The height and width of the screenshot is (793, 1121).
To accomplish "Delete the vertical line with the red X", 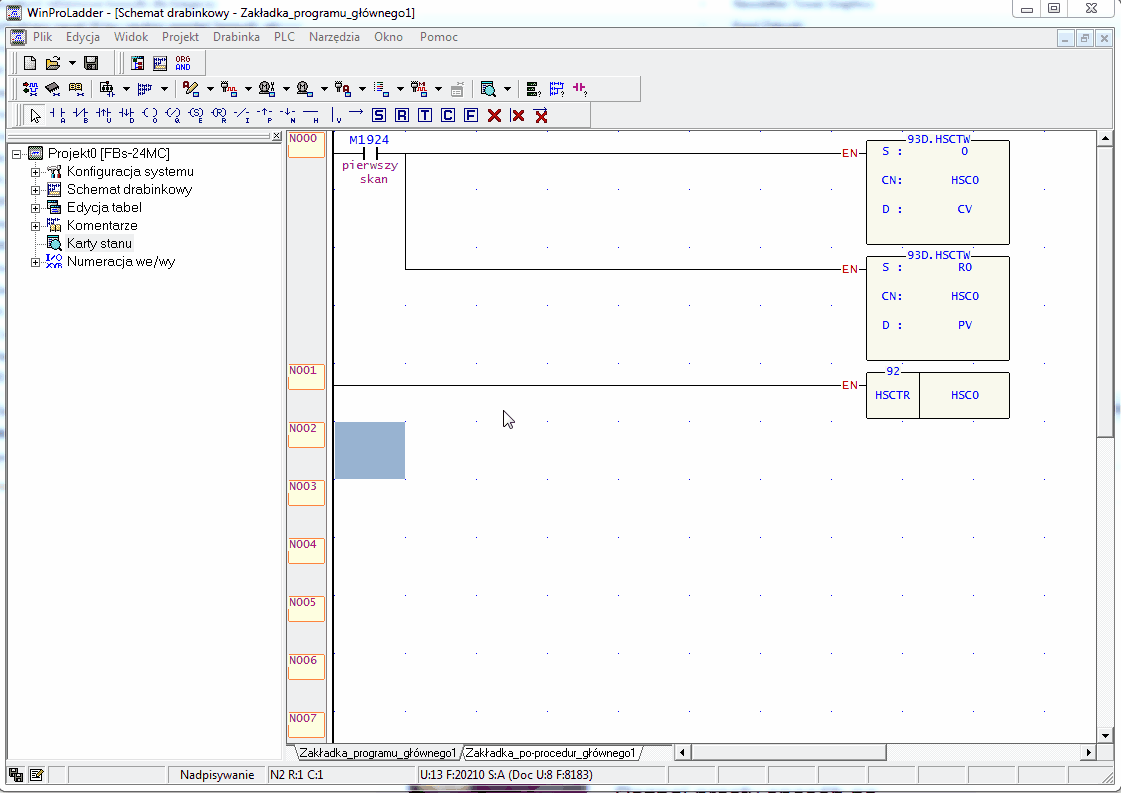I will pyautogui.click(x=518, y=115).
